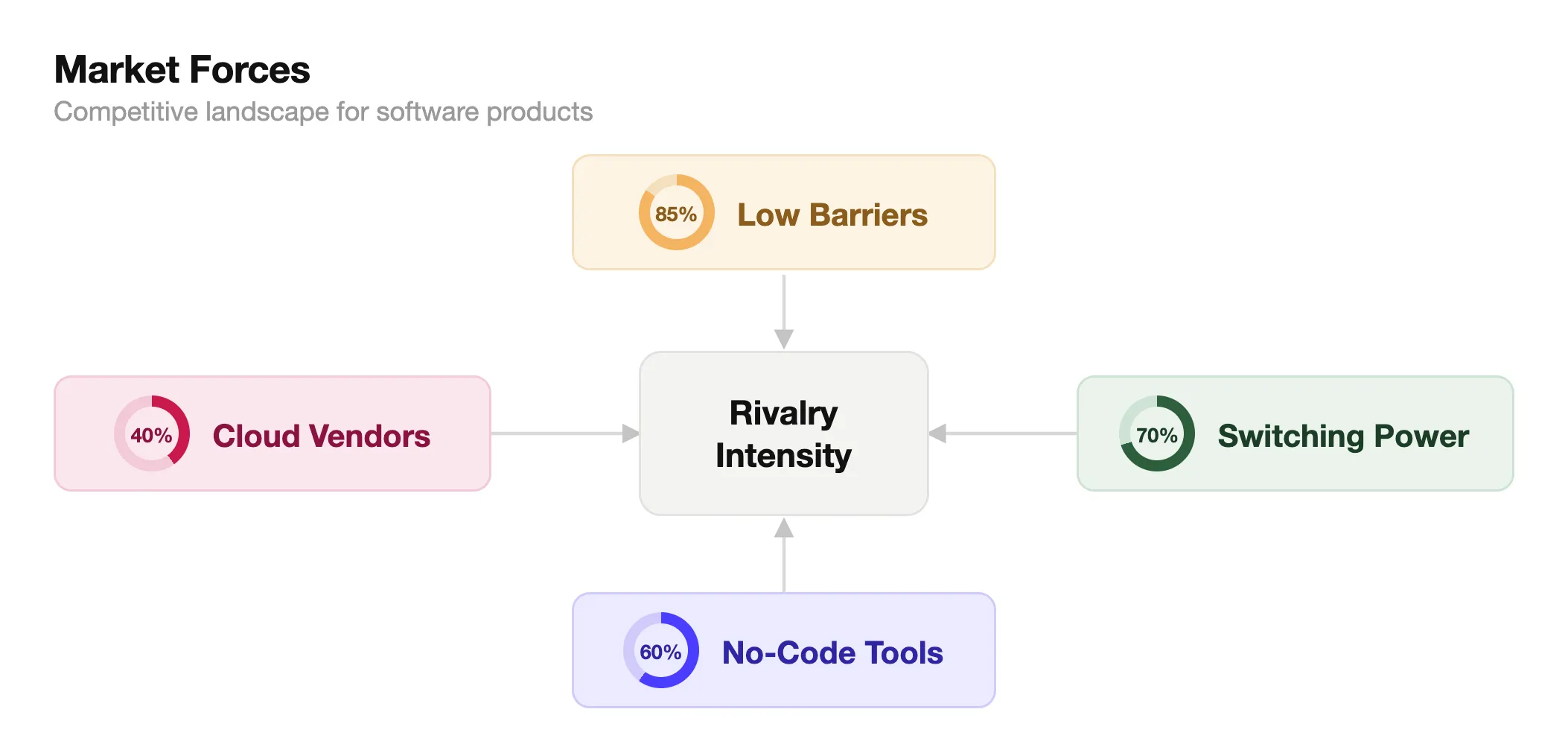Select the No-Code Tools label
Screen dimensions: 1568x753
(x=832, y=652)
